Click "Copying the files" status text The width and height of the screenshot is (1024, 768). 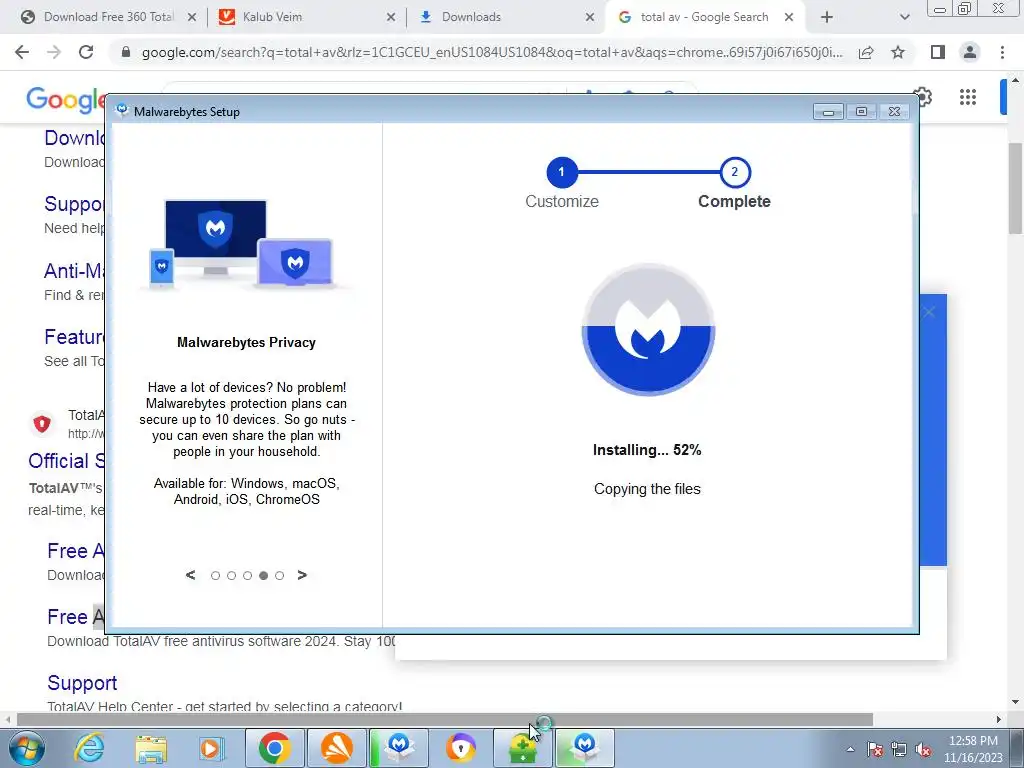click(x=647, y=489)
